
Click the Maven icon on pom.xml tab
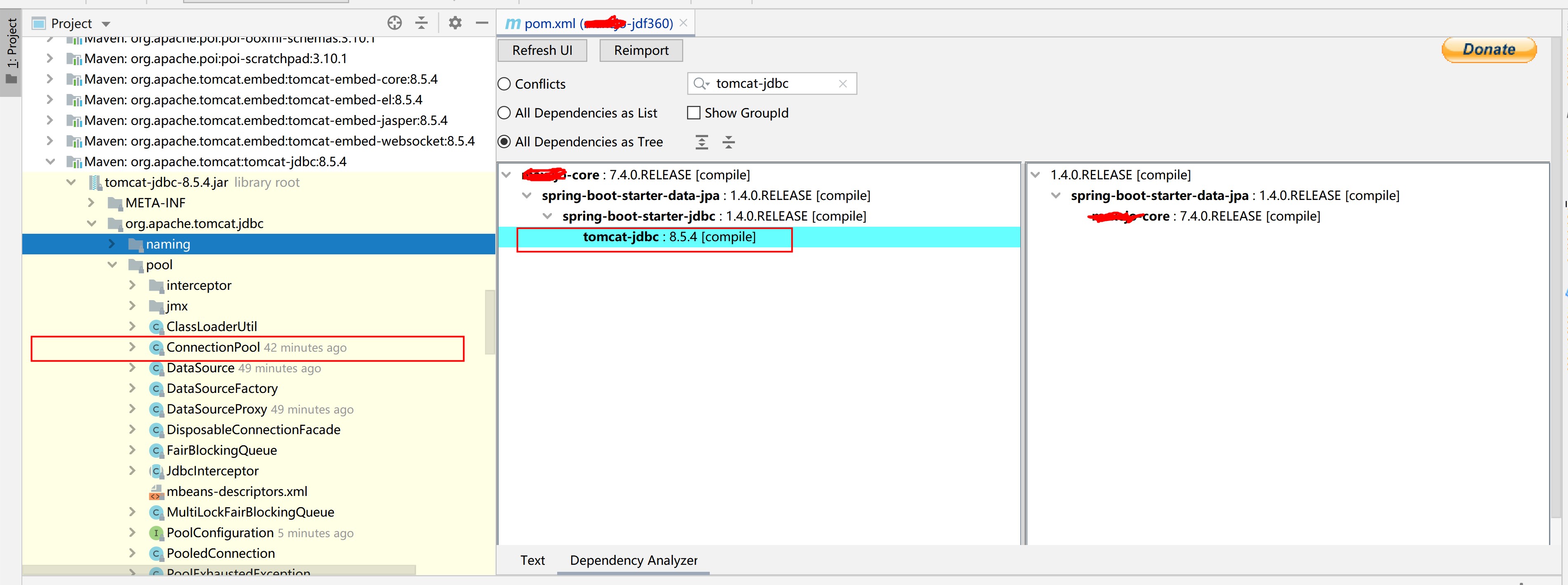pos(513,24)
